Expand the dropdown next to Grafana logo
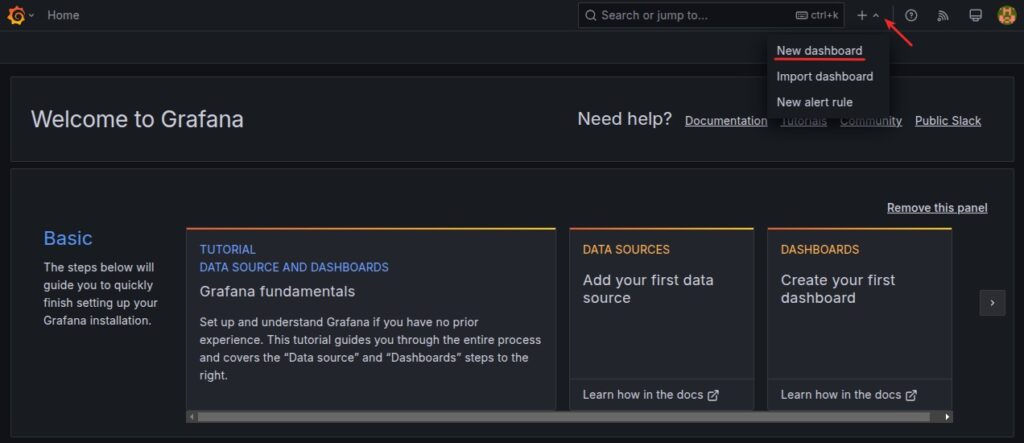The width and height of the screenshot is (1024, 443). click(32, 16)
